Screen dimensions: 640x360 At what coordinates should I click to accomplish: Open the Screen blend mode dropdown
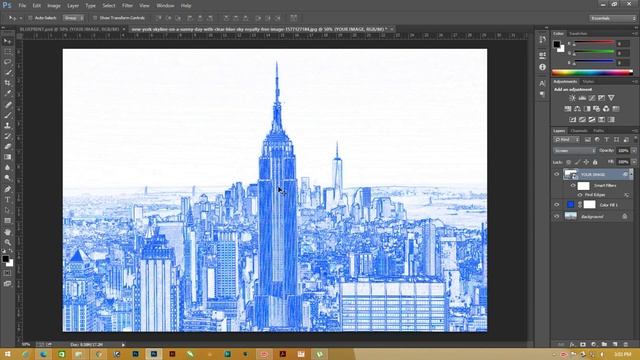[x=574, y=151]
